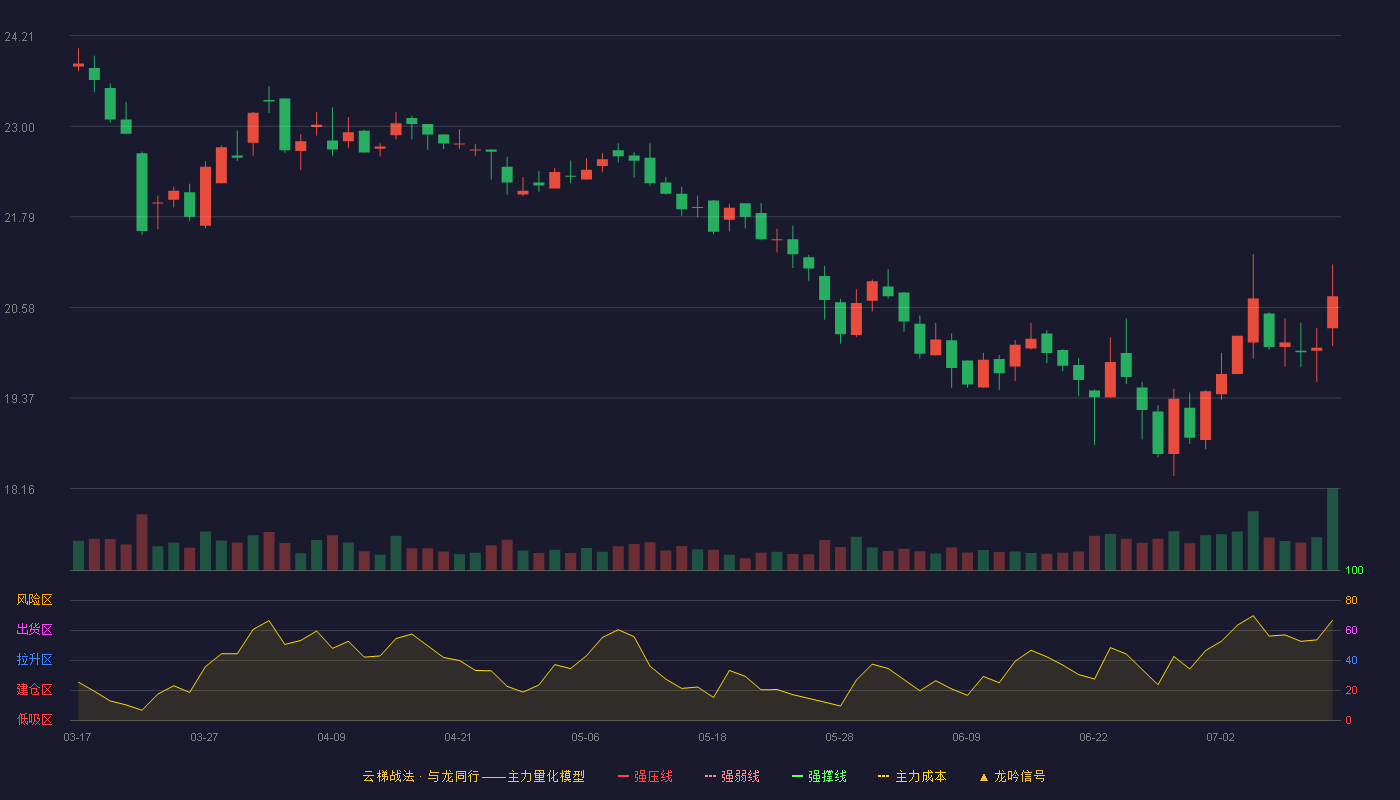1400x800 pixels.
Task: Click the 03-17 date axis label
Action: tap(77, 737)
